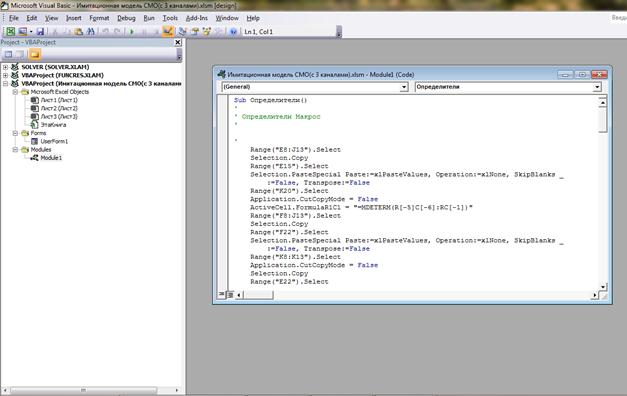Toggle Folders view in Project panel
Image resolution: width=627 pixels, height=396 pixels.
tap(35, 54)
